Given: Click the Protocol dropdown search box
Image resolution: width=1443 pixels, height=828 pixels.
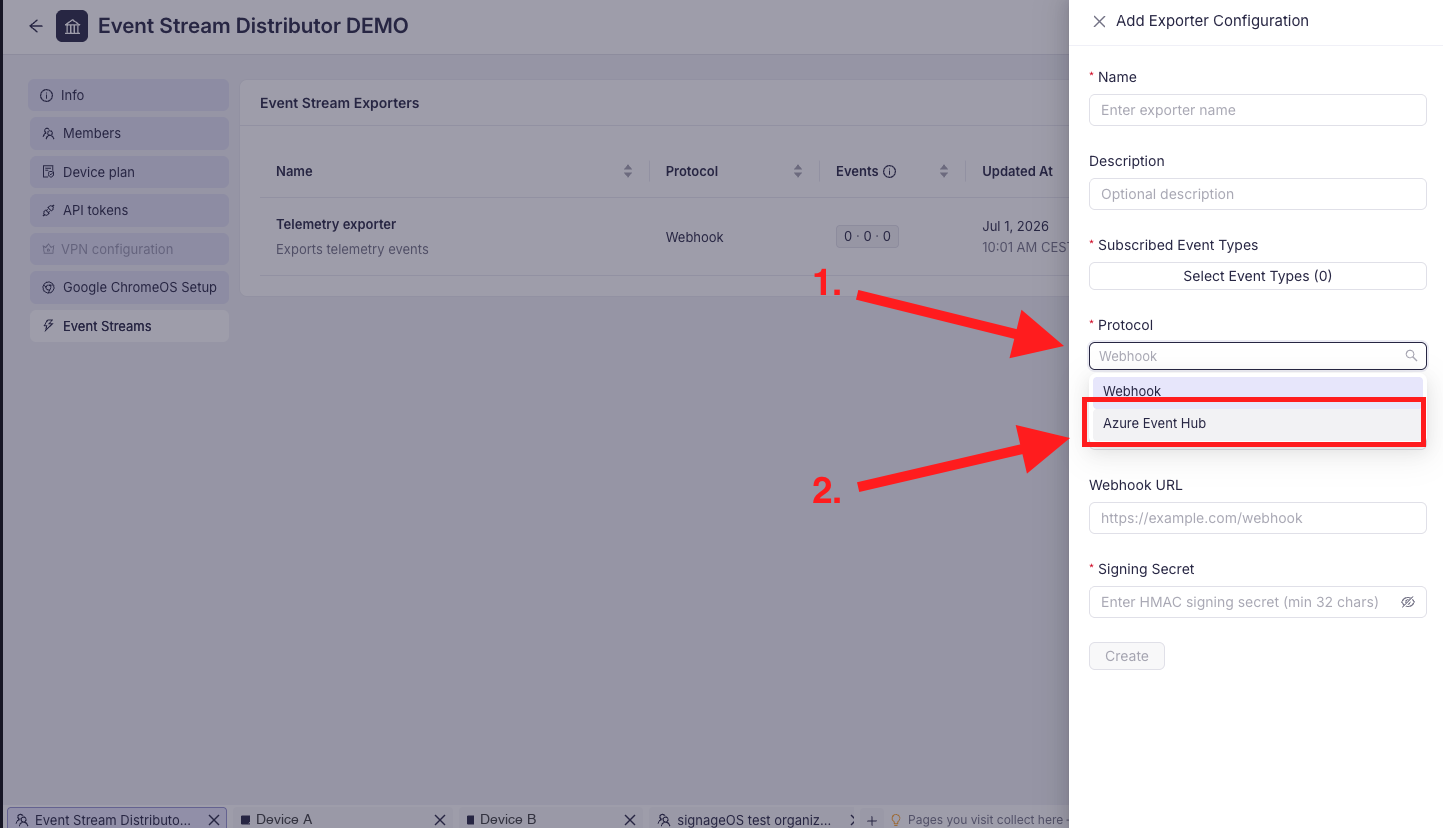Looking at the screenshot, I should [x=1257, y=356].
